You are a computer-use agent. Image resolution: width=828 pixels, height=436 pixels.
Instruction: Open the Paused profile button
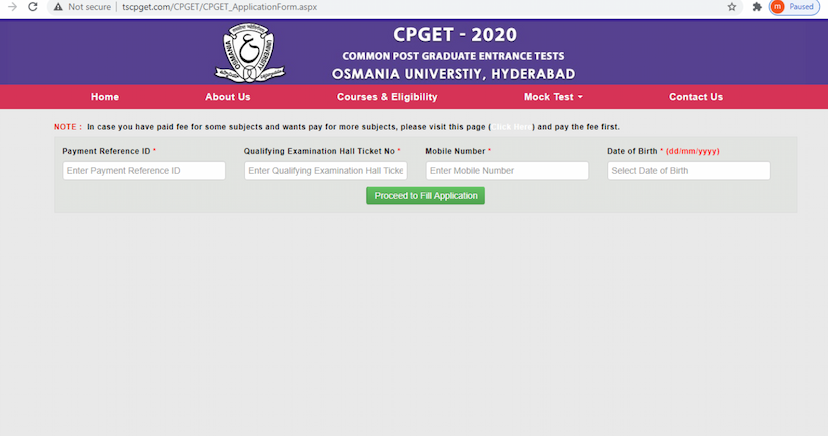click(794, 7)
